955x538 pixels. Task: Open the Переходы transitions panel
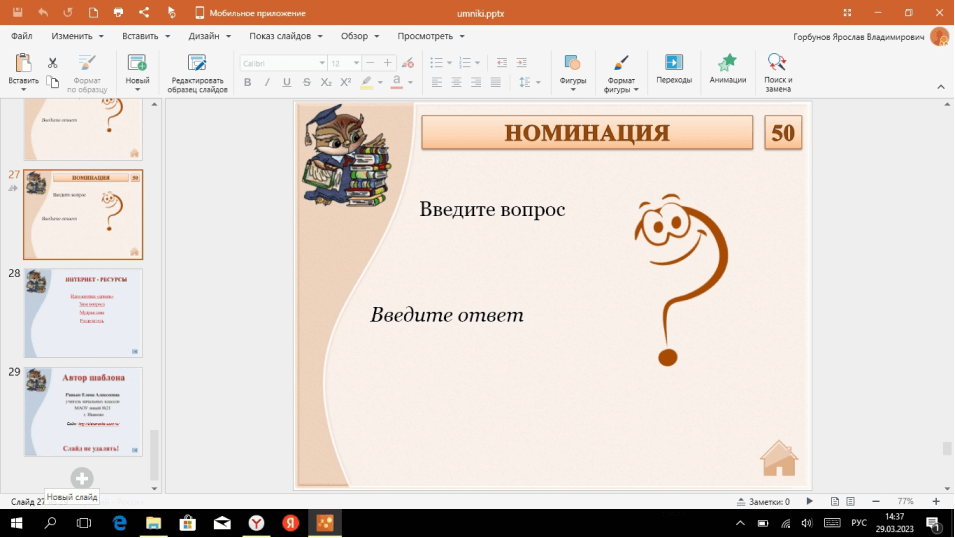tap(674, 69)
